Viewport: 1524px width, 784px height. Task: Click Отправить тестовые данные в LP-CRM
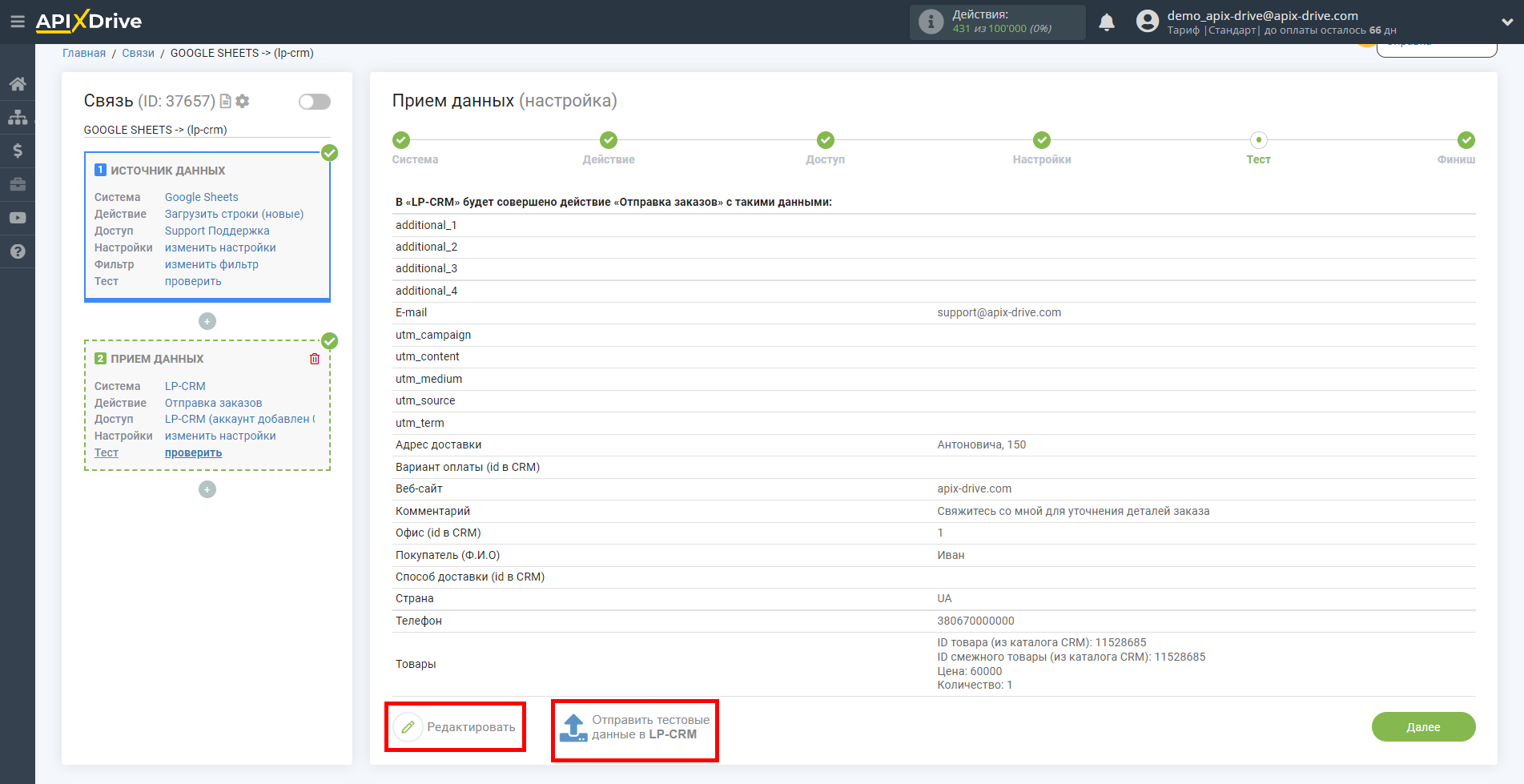coord(635,727)
